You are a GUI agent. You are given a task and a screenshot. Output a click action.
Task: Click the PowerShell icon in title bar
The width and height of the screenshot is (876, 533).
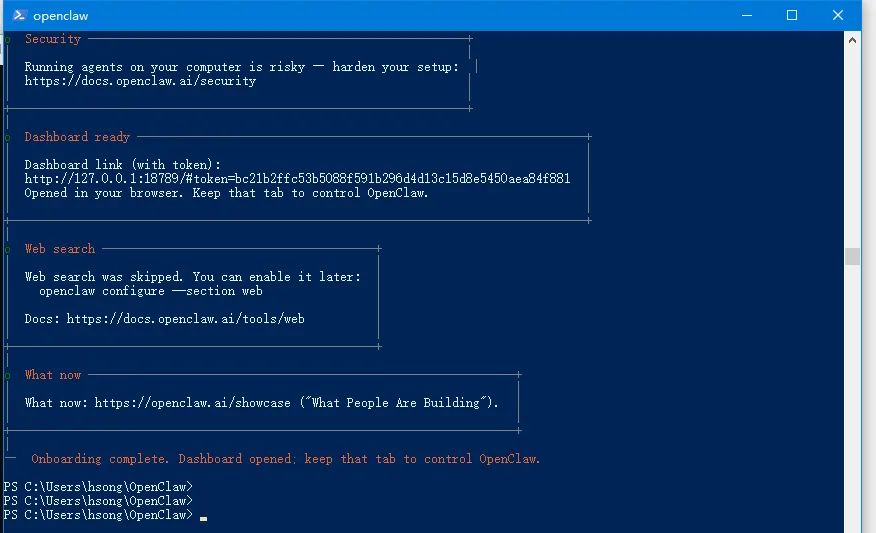[20, 15]
